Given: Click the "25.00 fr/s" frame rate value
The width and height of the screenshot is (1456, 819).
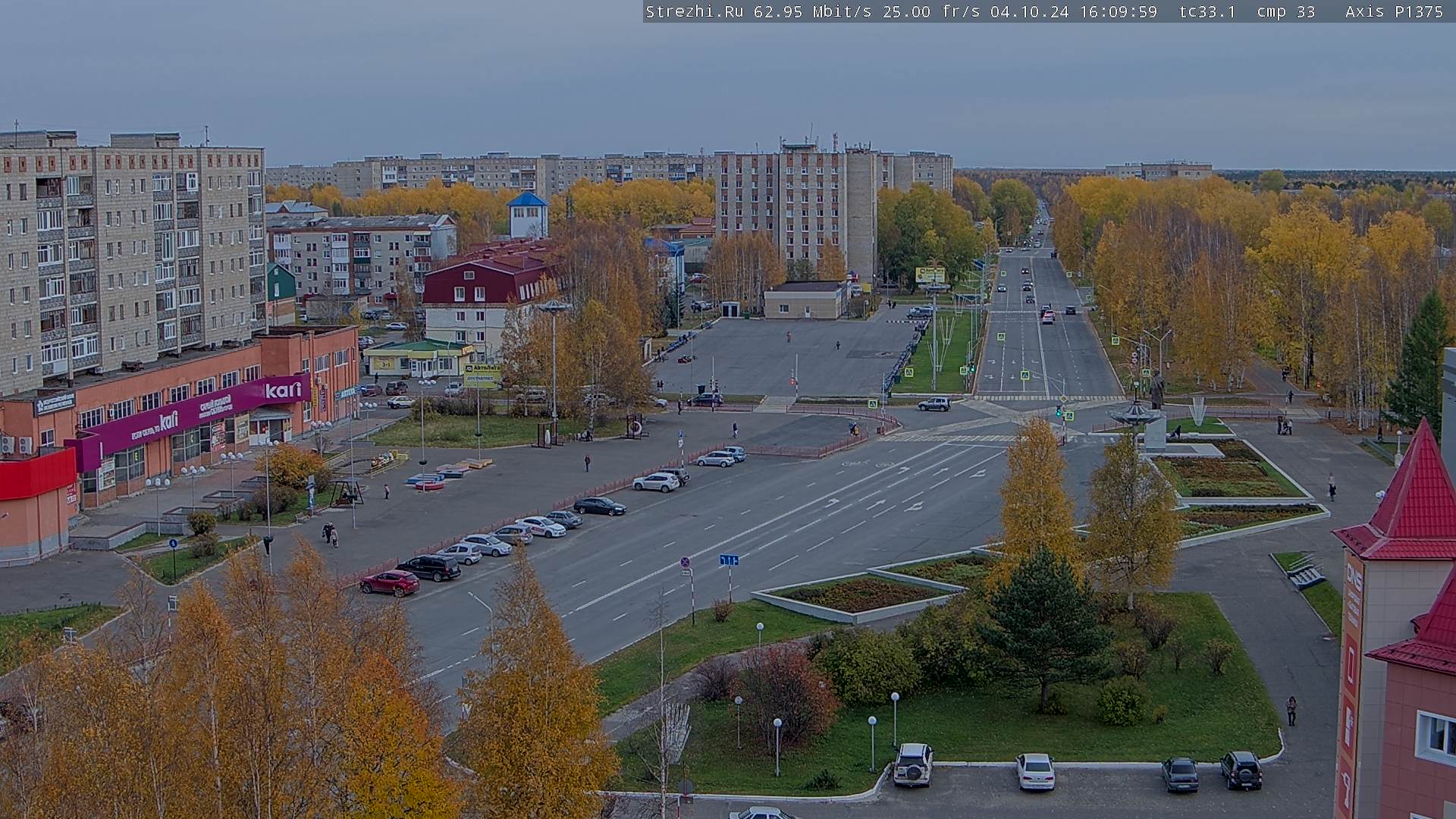Looking at the screenshot, I should (932, 11).
